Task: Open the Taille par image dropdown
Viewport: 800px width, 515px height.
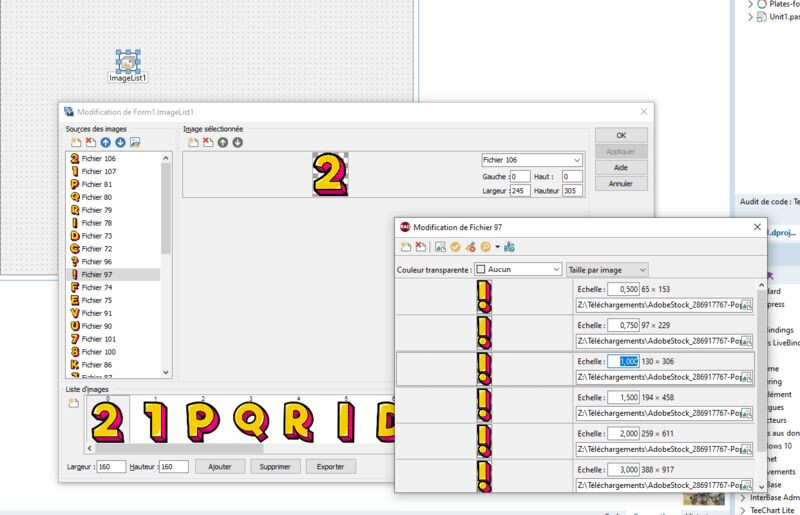Action: click(607, 269)
